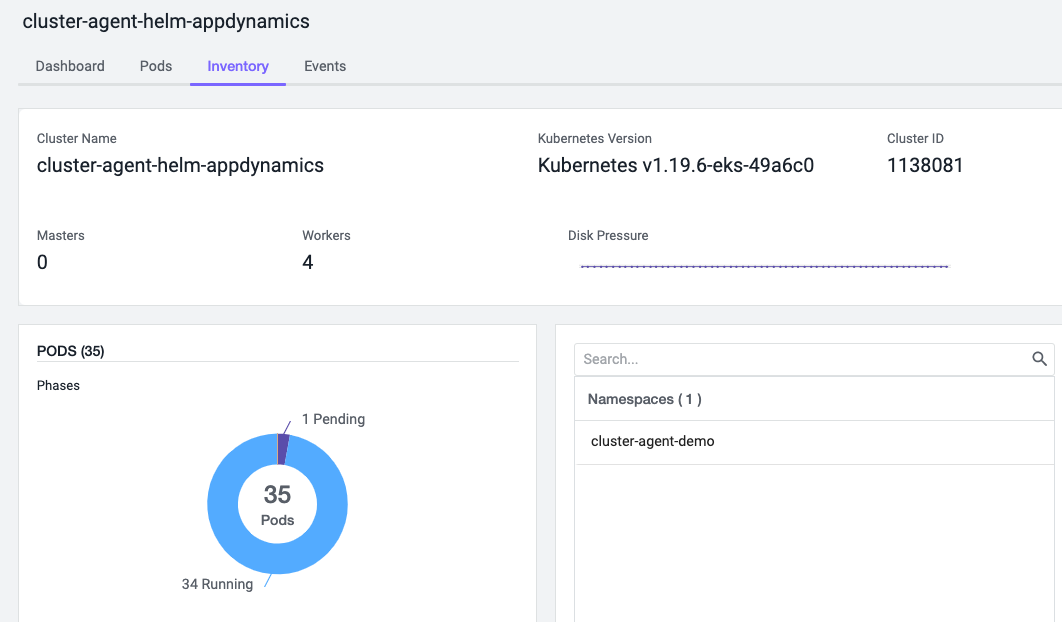Click the Pending slice of the pods donut
The image size is (1062, 622).
coord(284,449)
